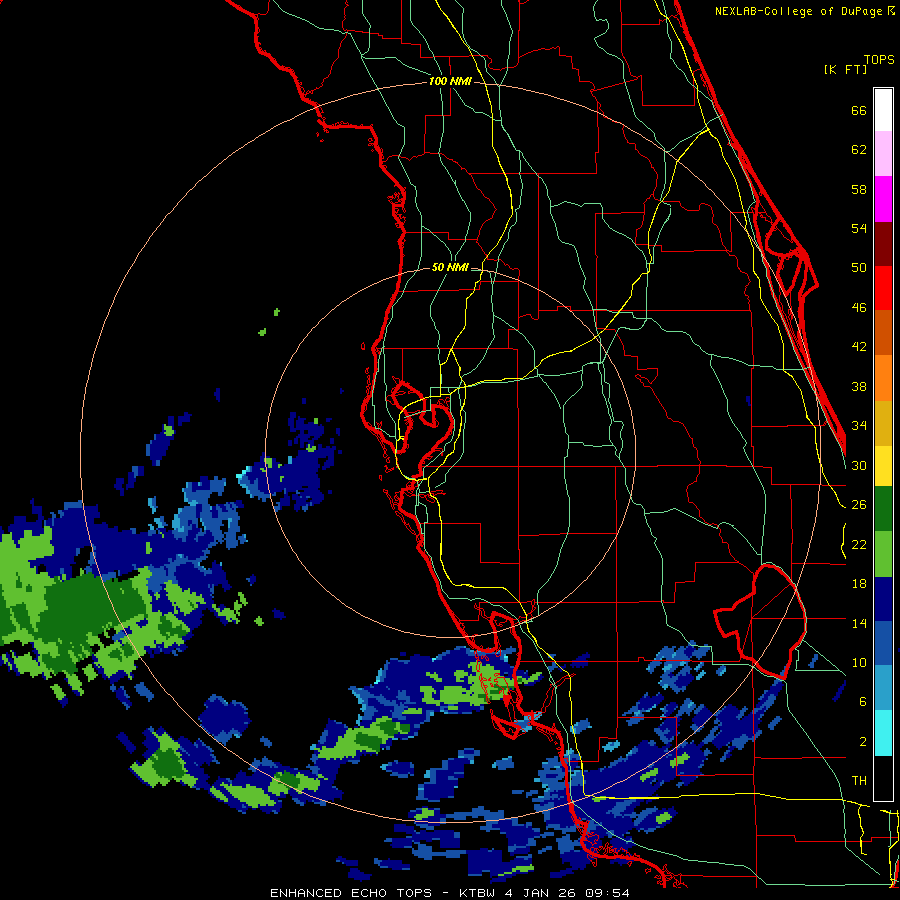Viewport: 900px width, 900px height.
Task: Click the Enhanced Echo Tops KTBW timestamp caption
Action: [449, 893]
